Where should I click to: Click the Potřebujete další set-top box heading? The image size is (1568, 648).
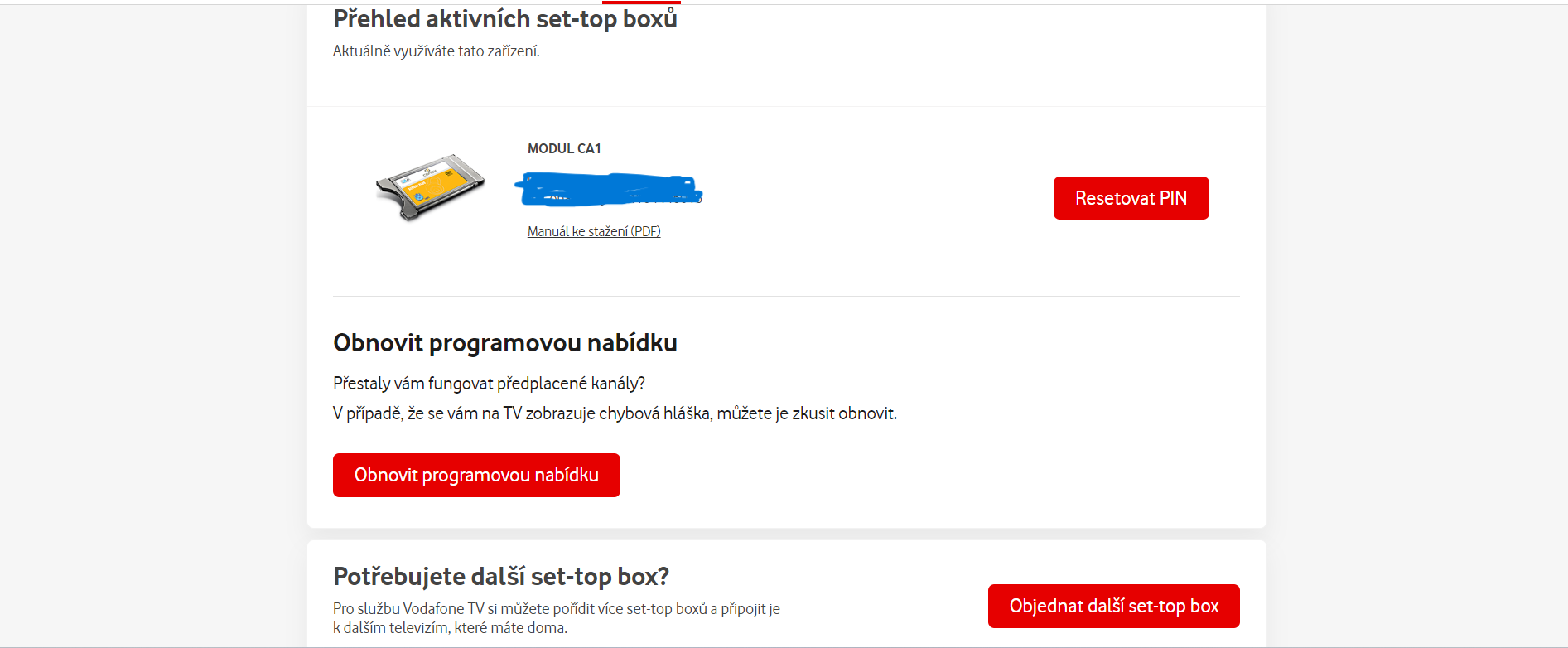500,576
